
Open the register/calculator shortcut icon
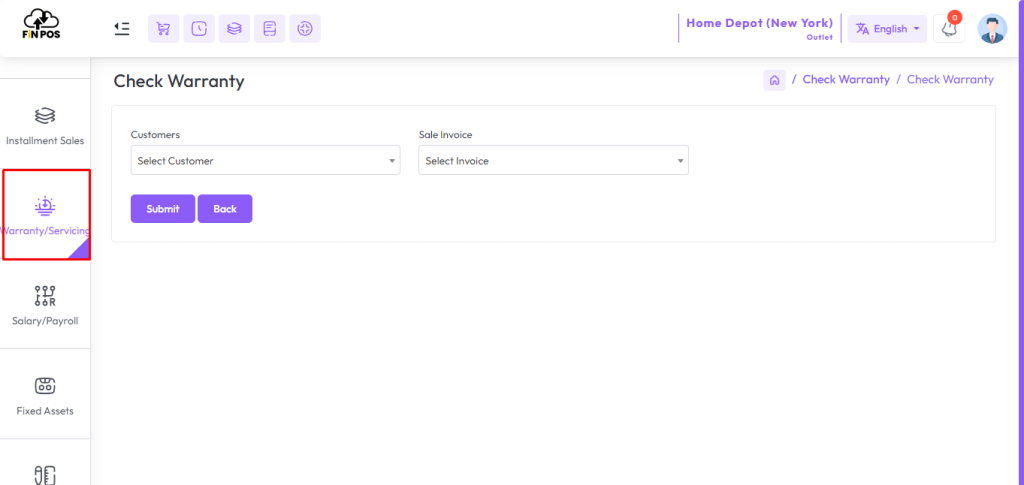(270, 29)
